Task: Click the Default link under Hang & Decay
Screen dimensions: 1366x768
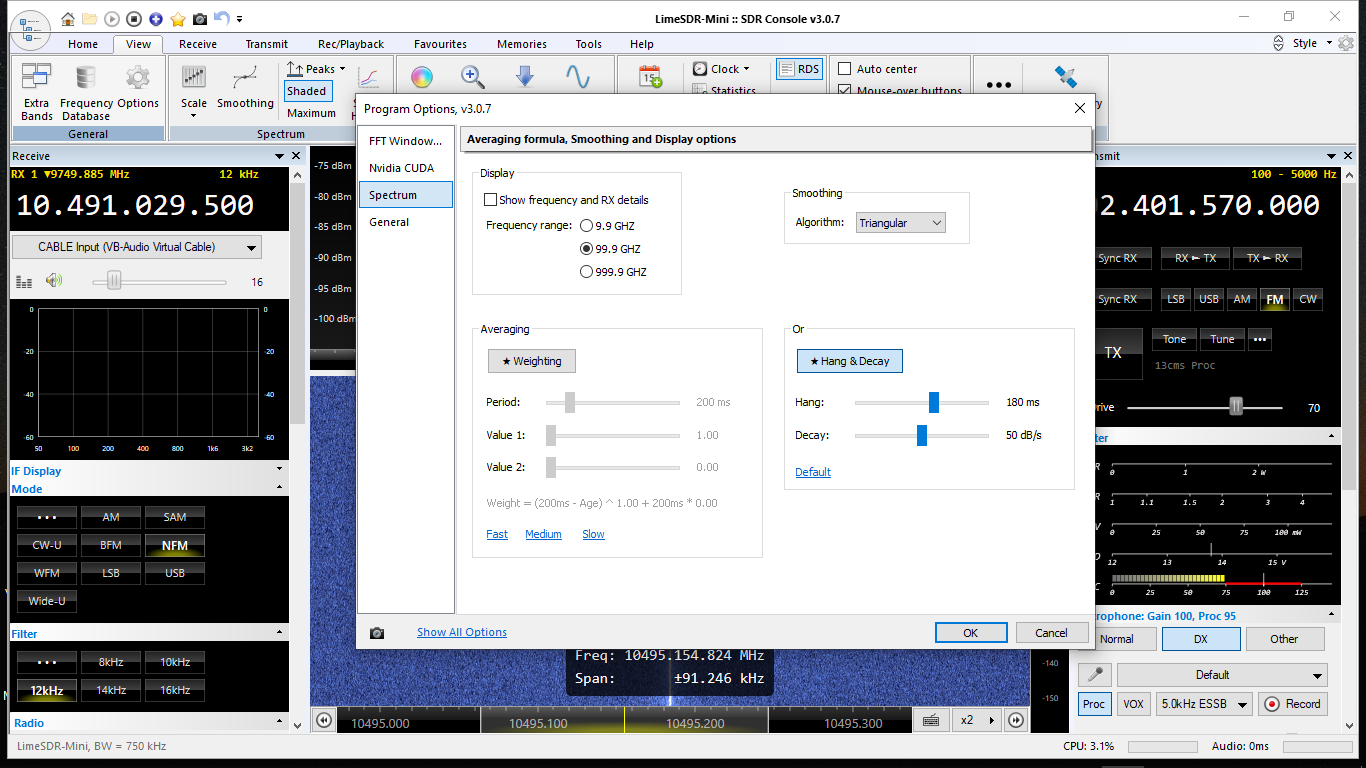Action: tap(813, 472)
